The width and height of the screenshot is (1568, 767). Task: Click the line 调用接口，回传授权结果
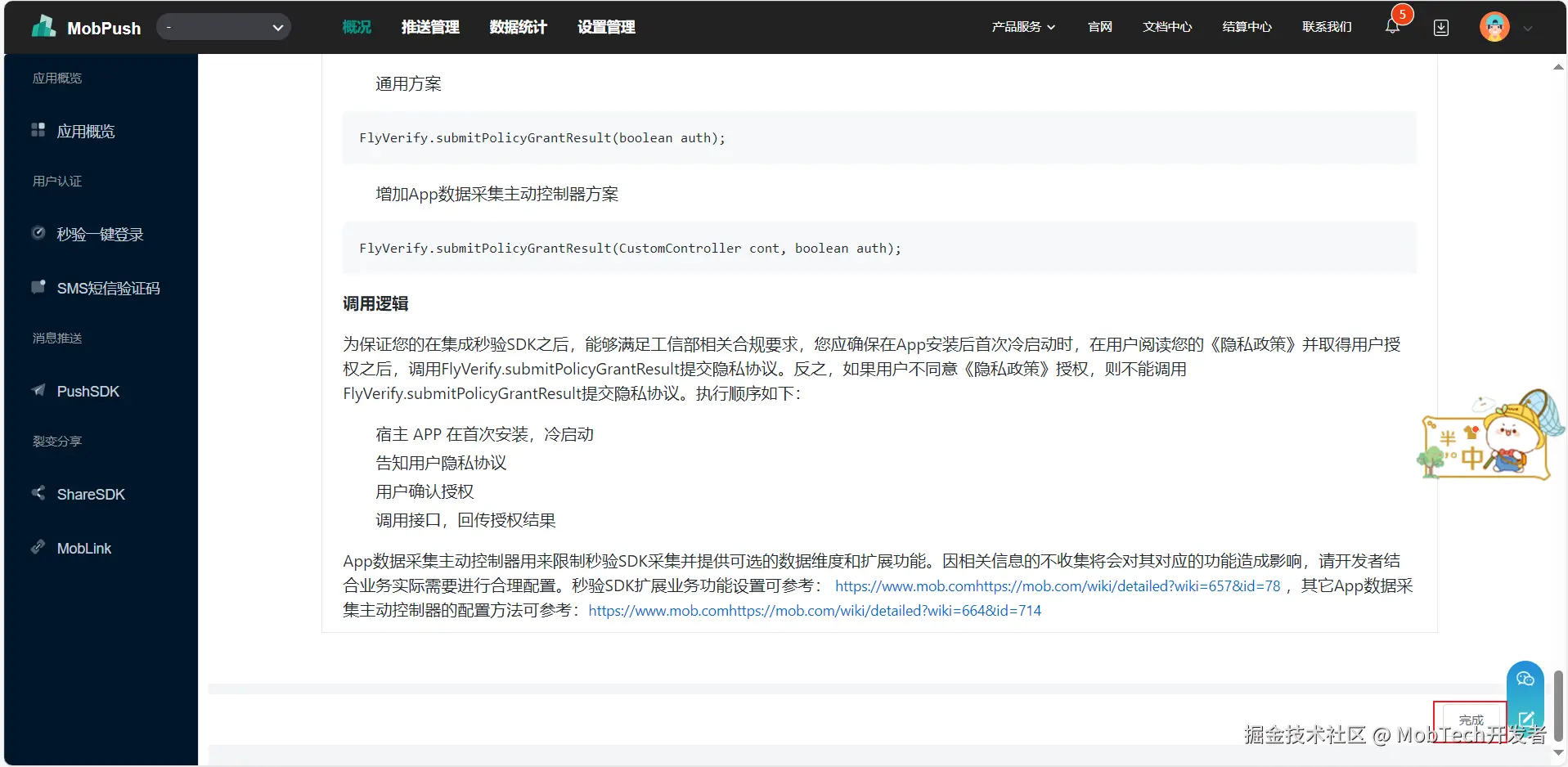465,520
